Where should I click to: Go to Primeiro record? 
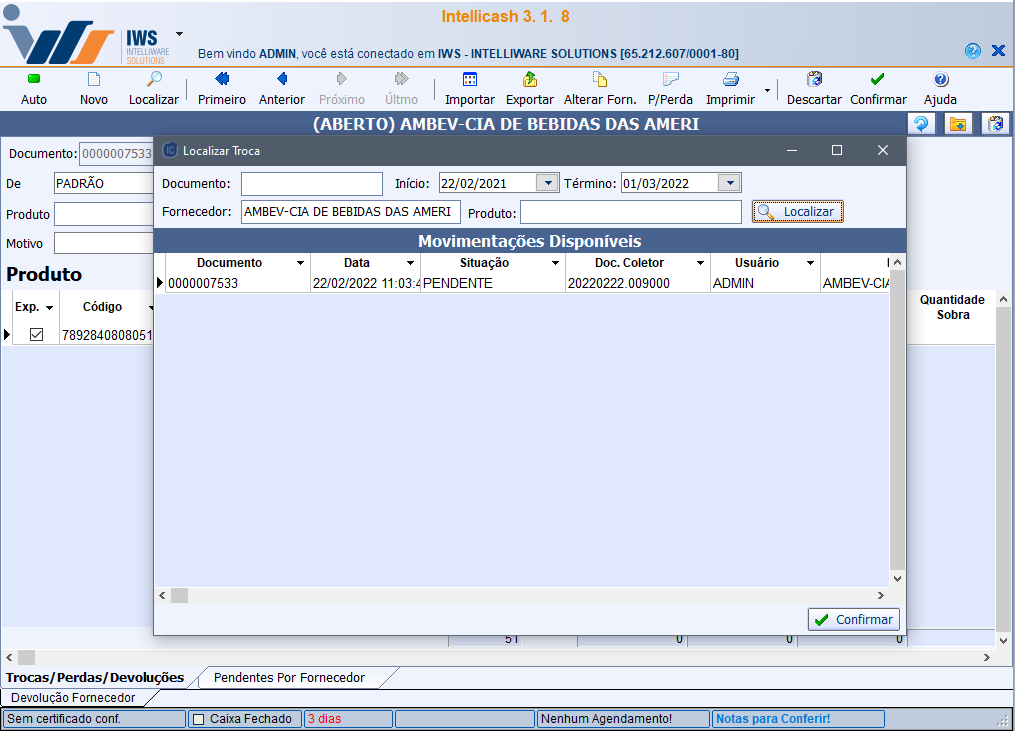pos(221,87)
